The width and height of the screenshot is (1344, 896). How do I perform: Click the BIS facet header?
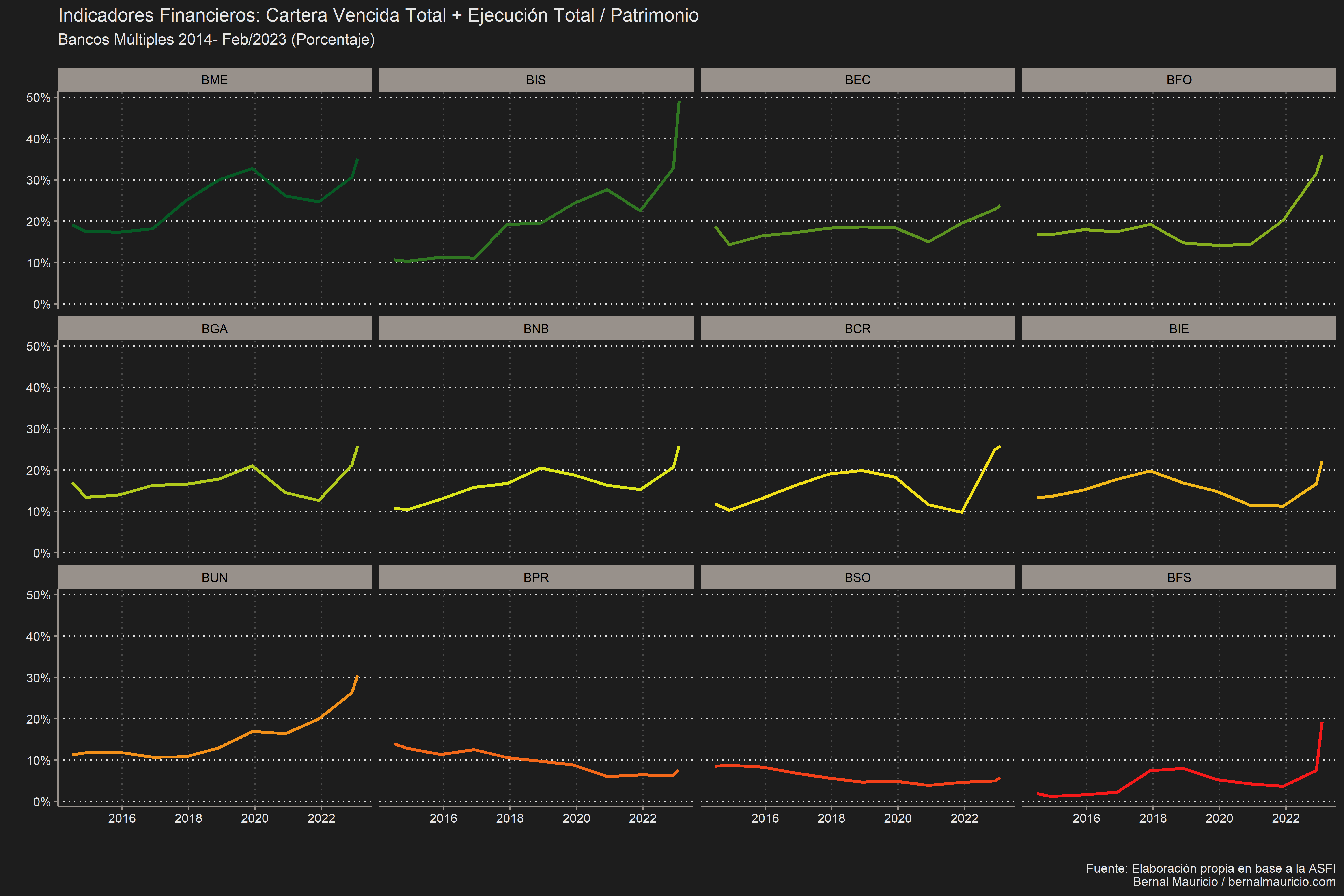536,80
